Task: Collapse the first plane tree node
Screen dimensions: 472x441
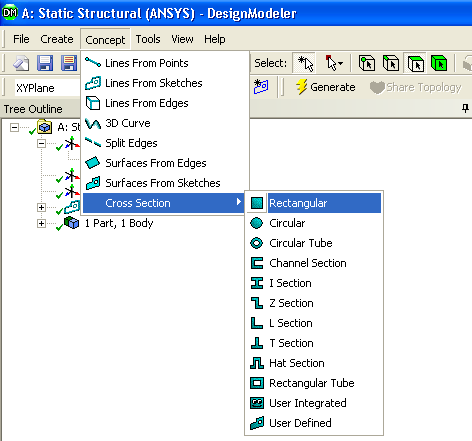Action: tap(41, 144)
